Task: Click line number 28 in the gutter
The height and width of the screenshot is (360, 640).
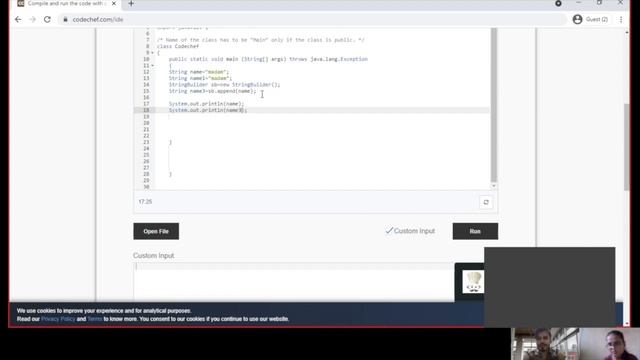Action: (146, 174)
